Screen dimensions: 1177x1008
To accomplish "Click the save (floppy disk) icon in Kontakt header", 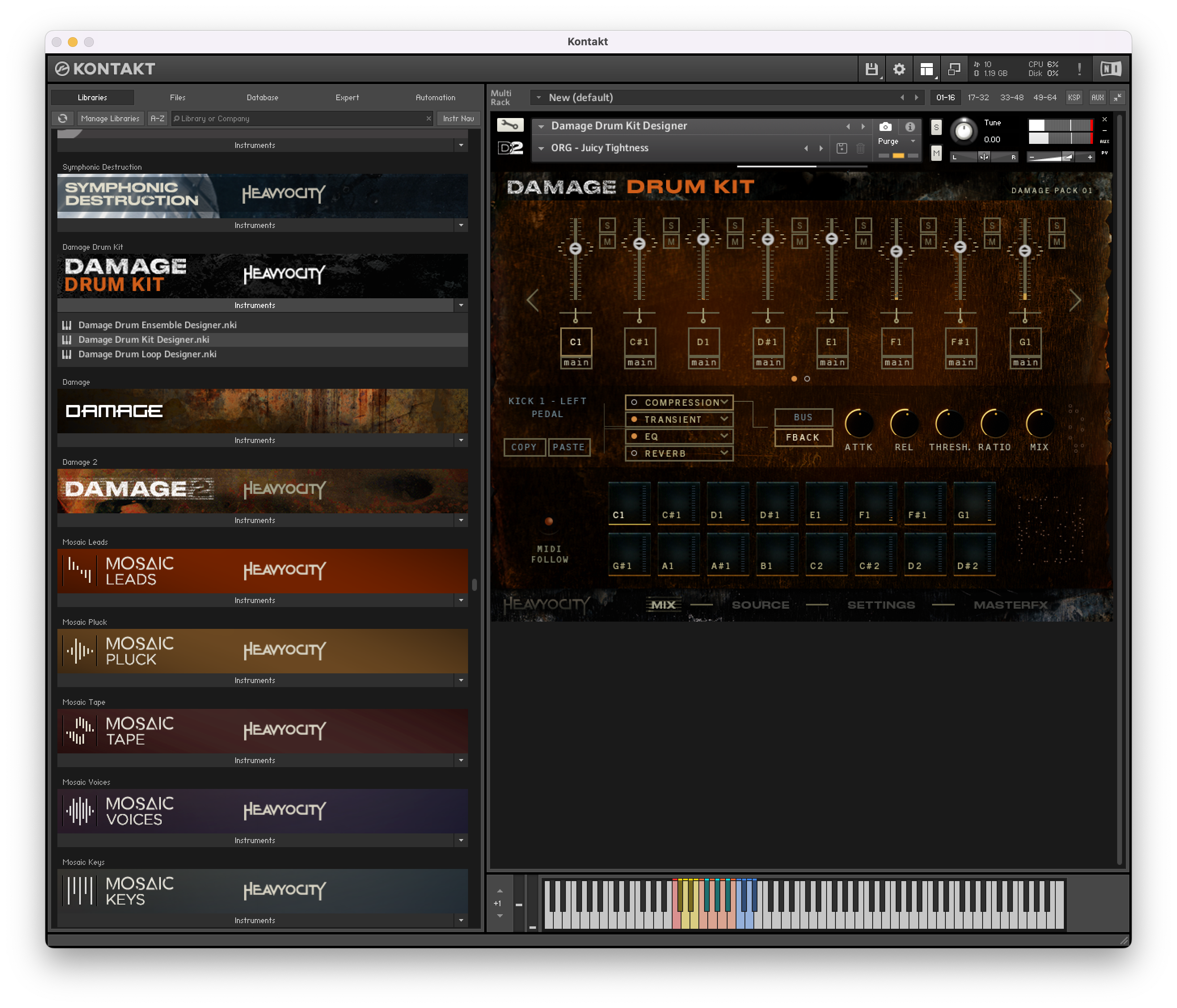I will (871, 69).
